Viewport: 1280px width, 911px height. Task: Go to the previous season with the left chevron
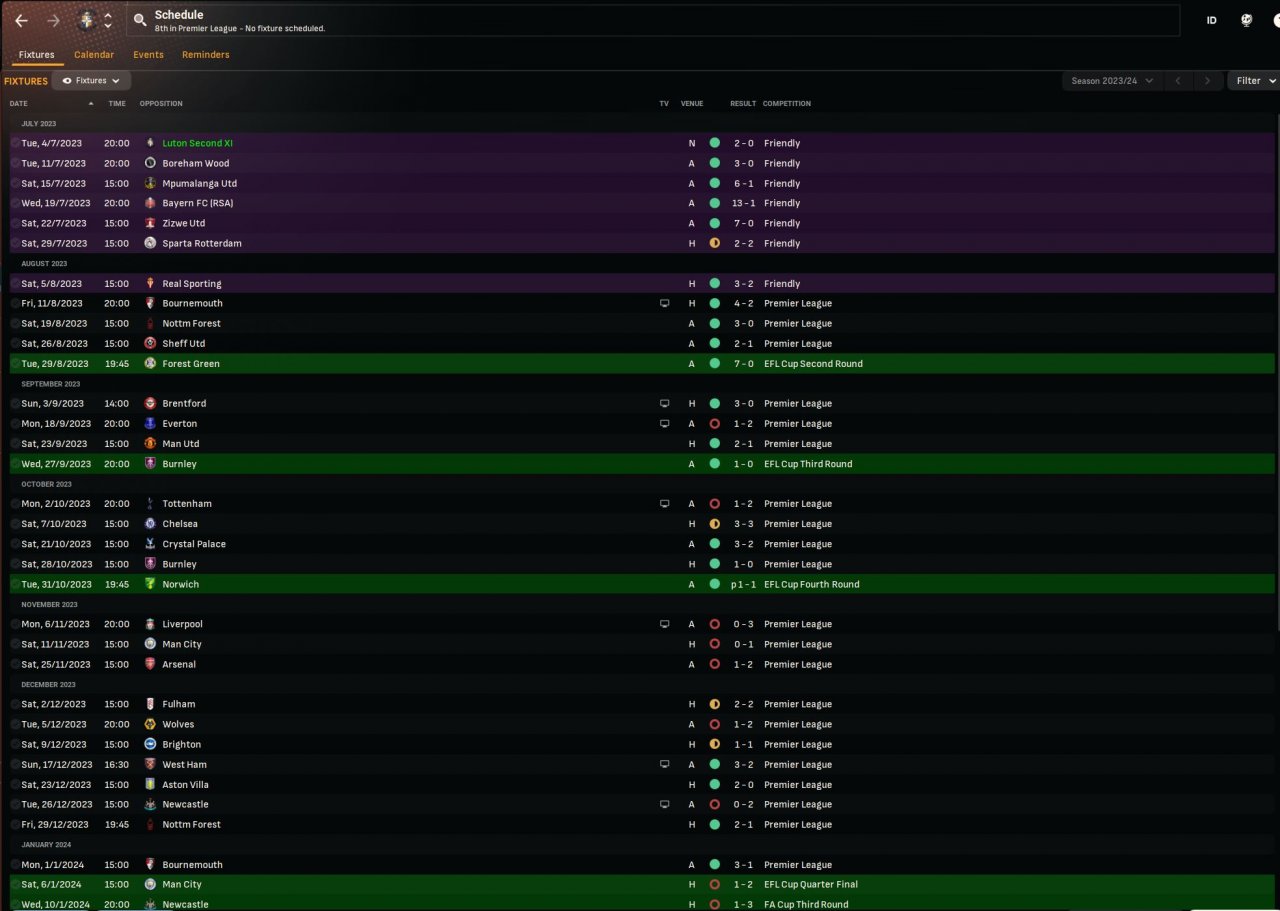(1178, 80)
